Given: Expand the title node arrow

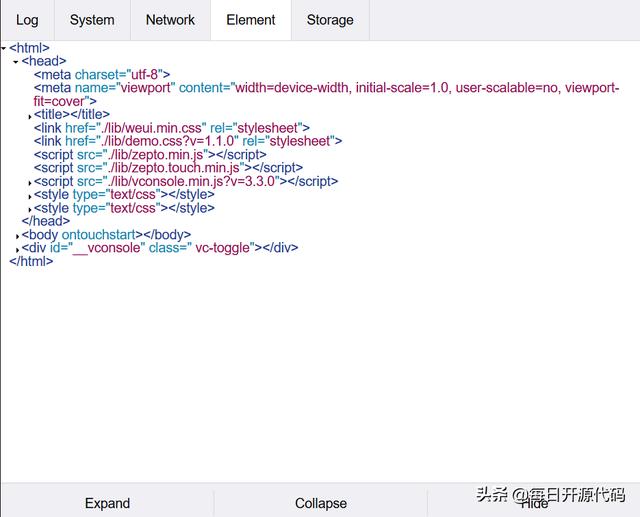Looking at the screenshot, I should (30, 116).
